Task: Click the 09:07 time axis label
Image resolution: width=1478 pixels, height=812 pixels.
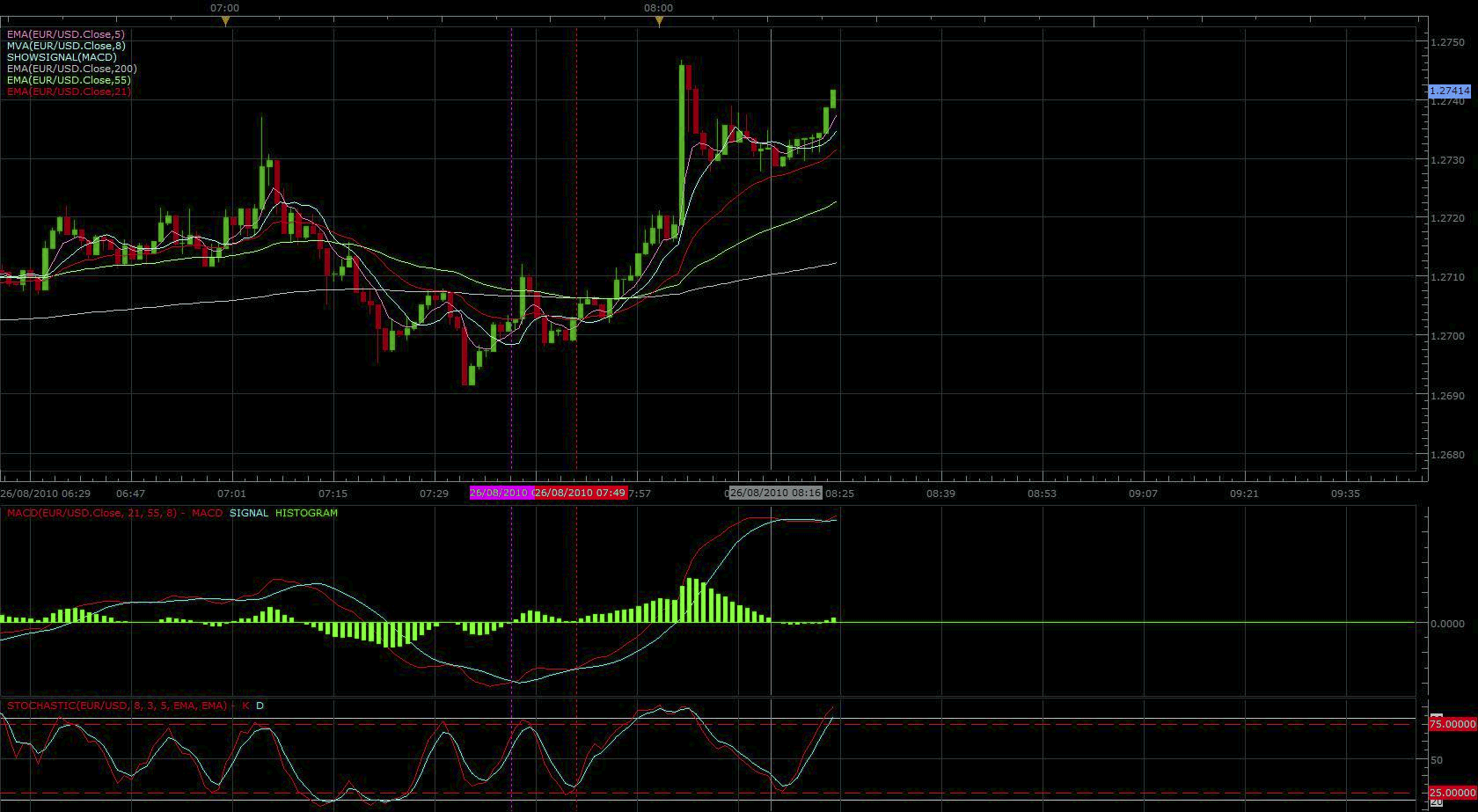Action: tap(1143, 494)
